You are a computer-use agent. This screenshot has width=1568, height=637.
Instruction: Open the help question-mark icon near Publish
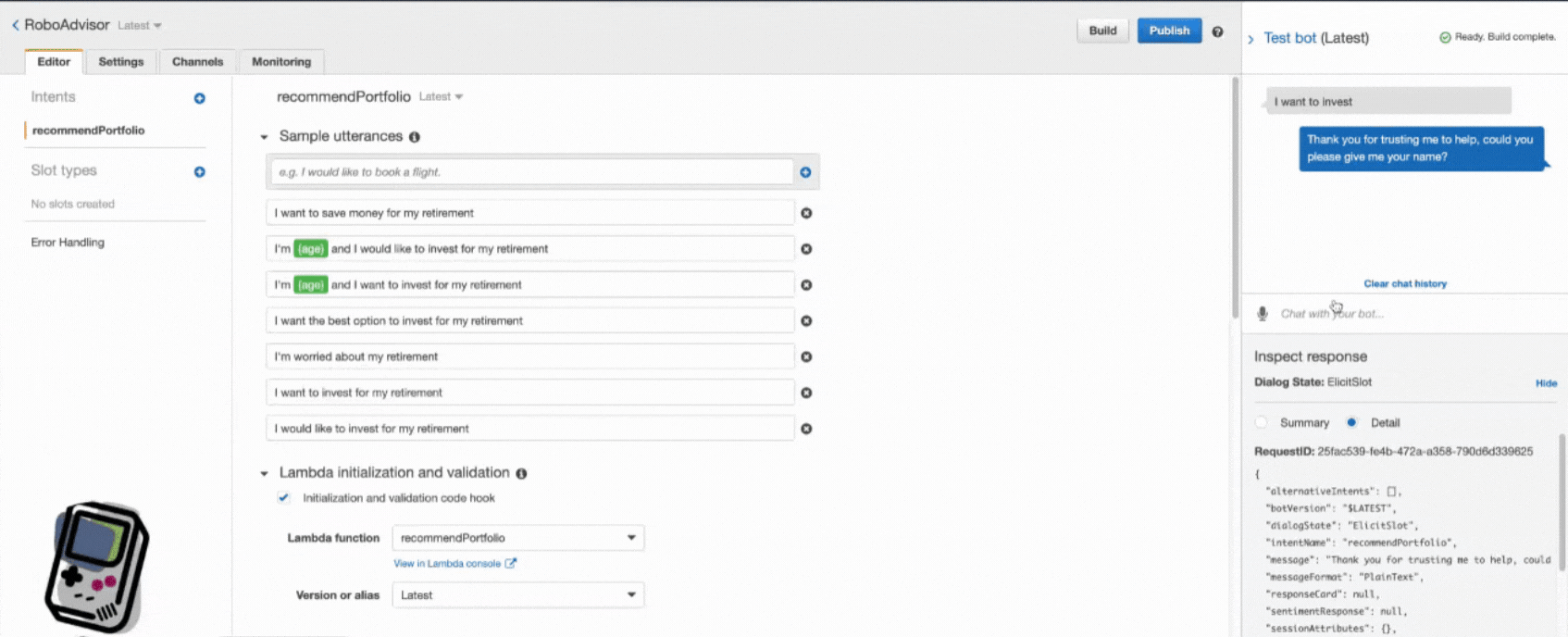[x=1217, y=31]
